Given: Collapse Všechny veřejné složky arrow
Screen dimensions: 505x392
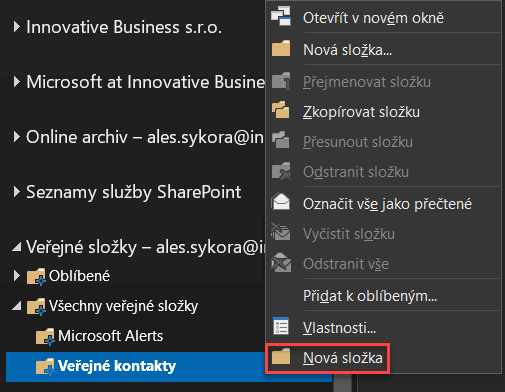Looking at the screenshot, I should (x=17, y=306).
